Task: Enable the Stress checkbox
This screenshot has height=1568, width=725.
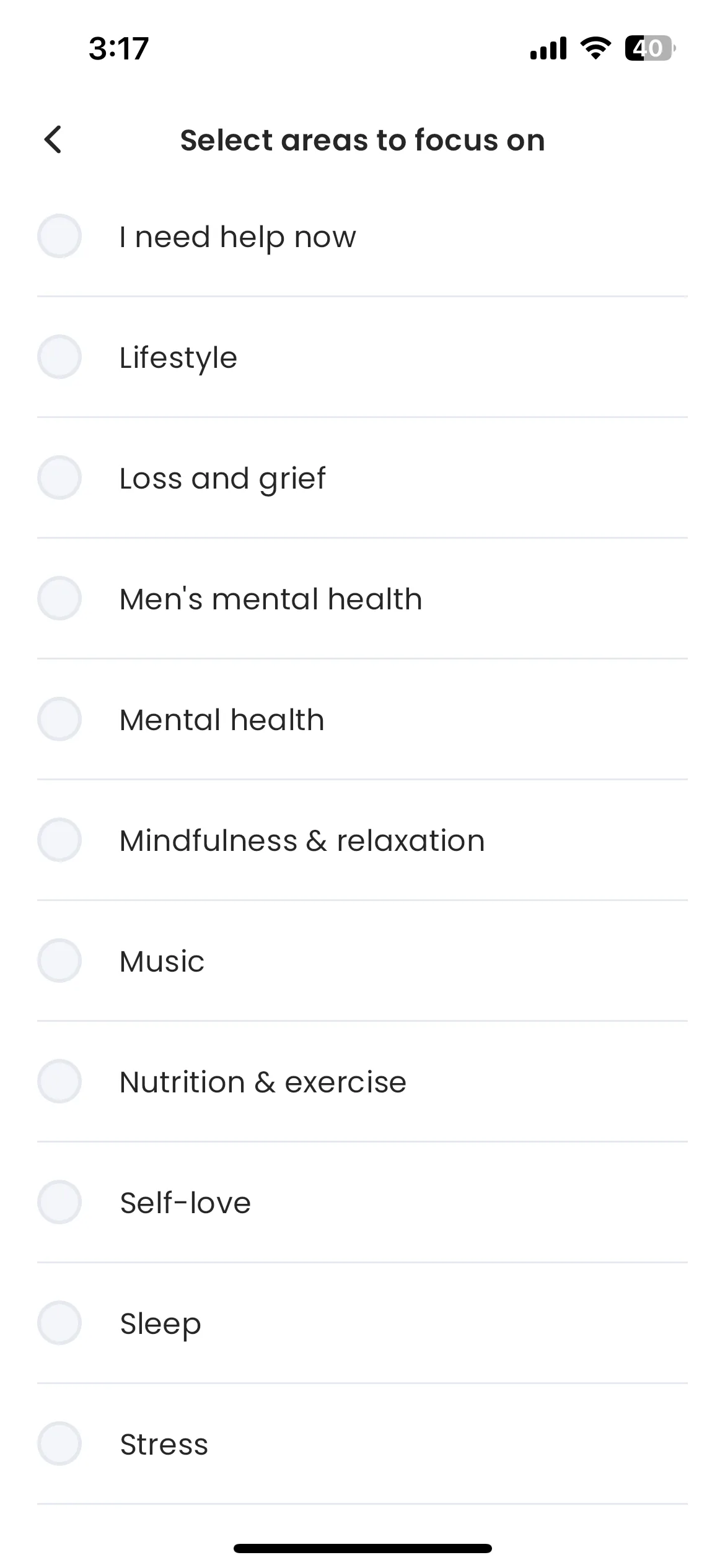Action: click(x=59, y=1444)
